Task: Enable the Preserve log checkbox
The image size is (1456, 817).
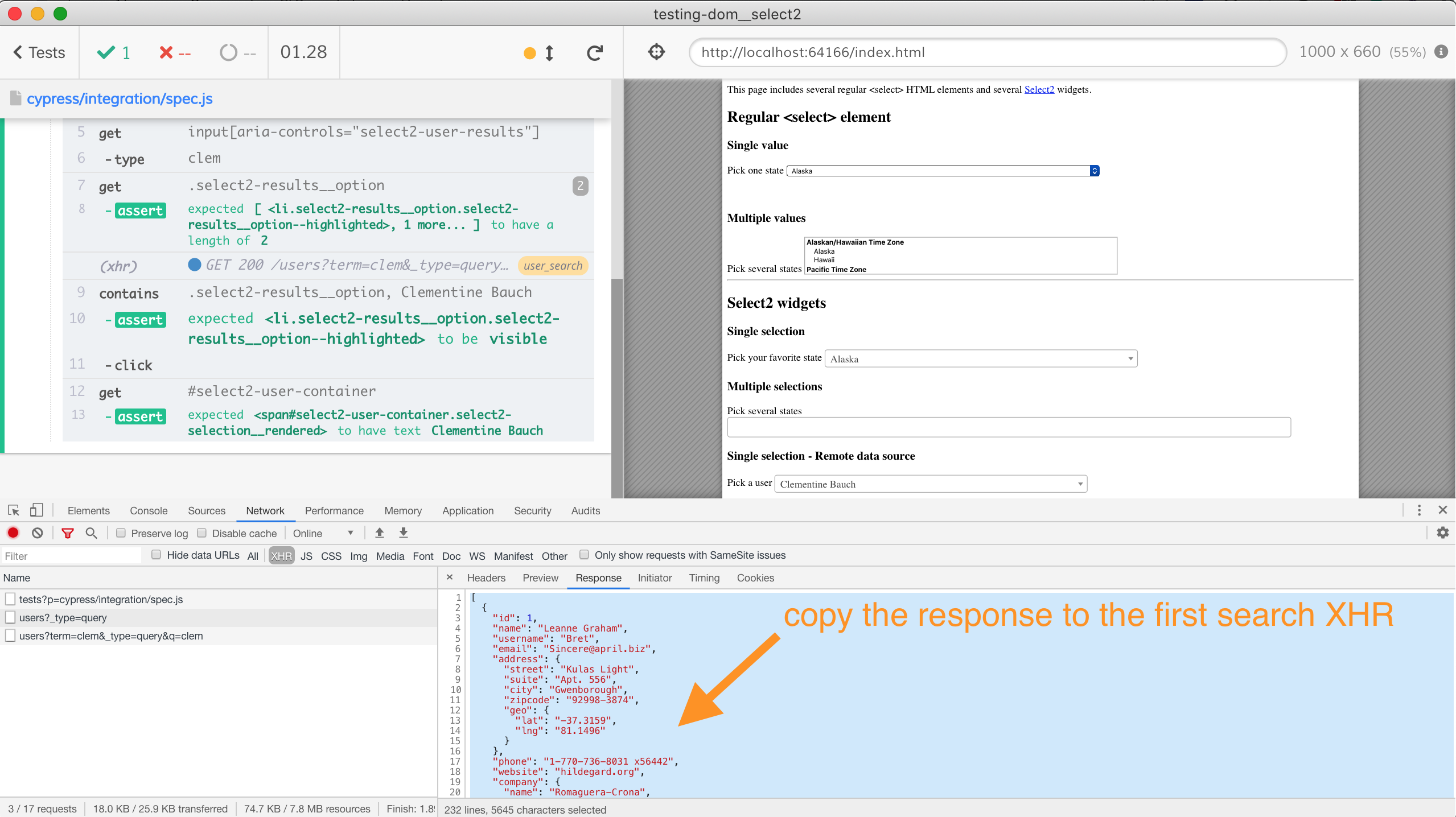Action: pyautogui.click(x=121, y=533)
